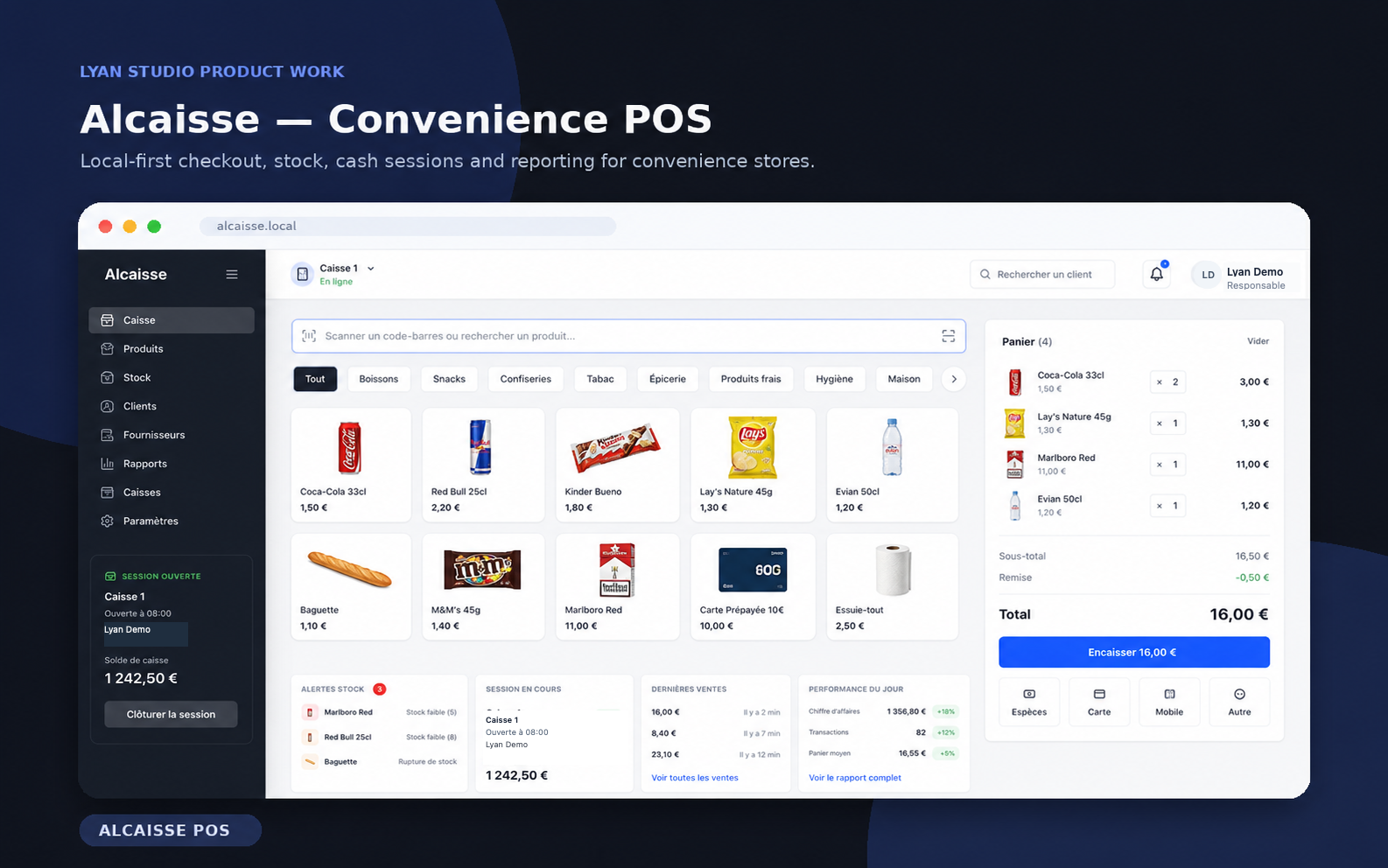Choose Mobile payment method
Viewport: 1388px width, 868px height.
(1169, 702)
